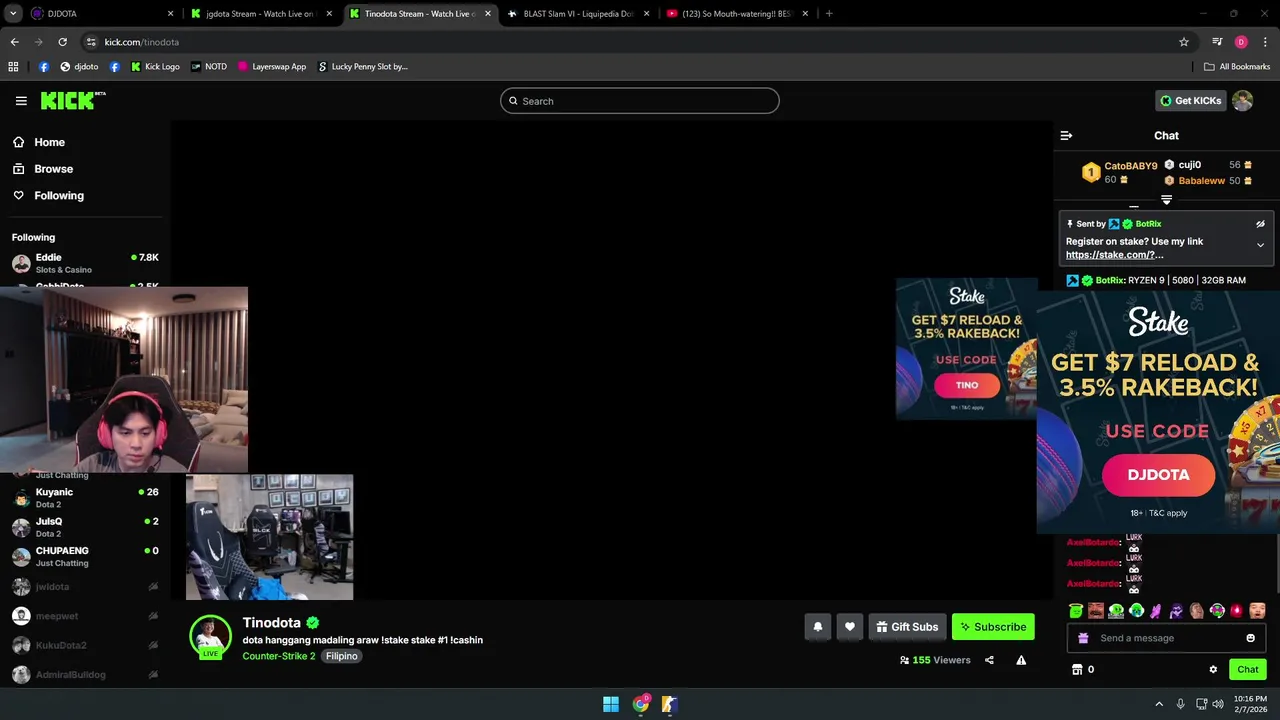Hide the pinned BotRix message
The height and width of the screenshot is (720, 1280).
coord(1260,224)
